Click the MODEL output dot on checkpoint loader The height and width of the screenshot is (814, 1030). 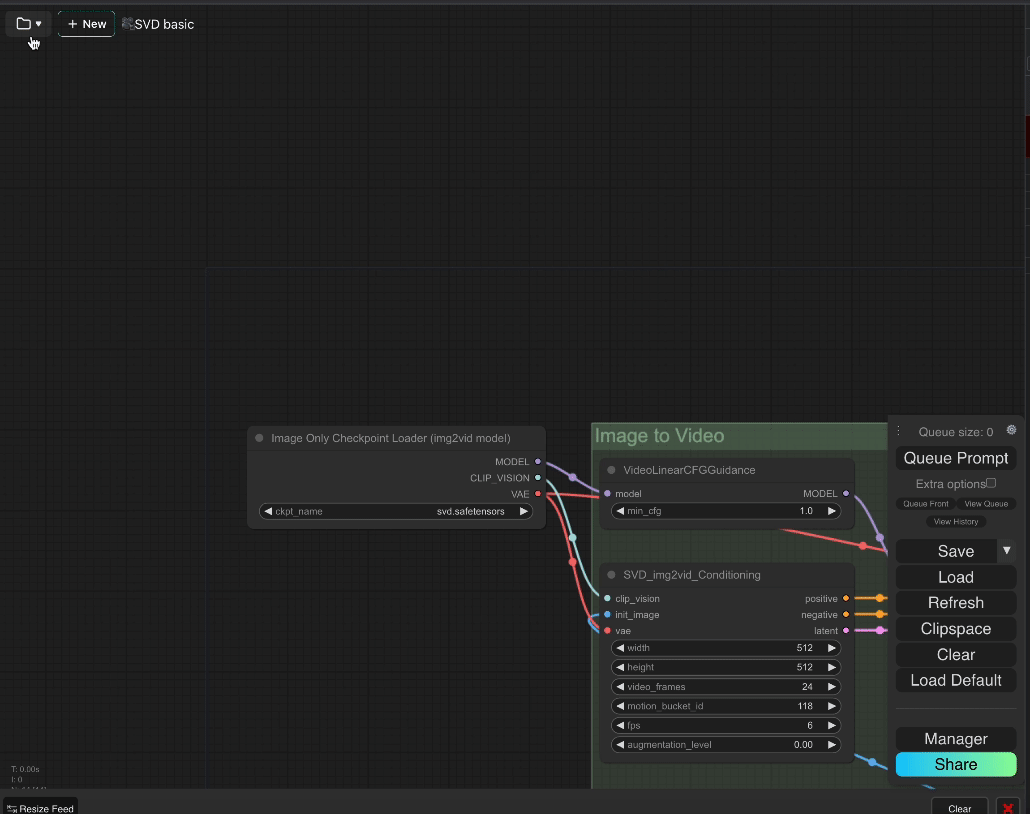pyautogui.click(x=538, y=462)
